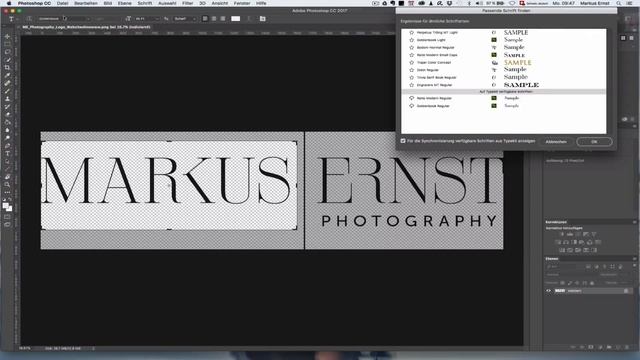Toggle Quick Mask mode in toolbox
This screenshot has height=360, width=640.
[x=7, y=217]
